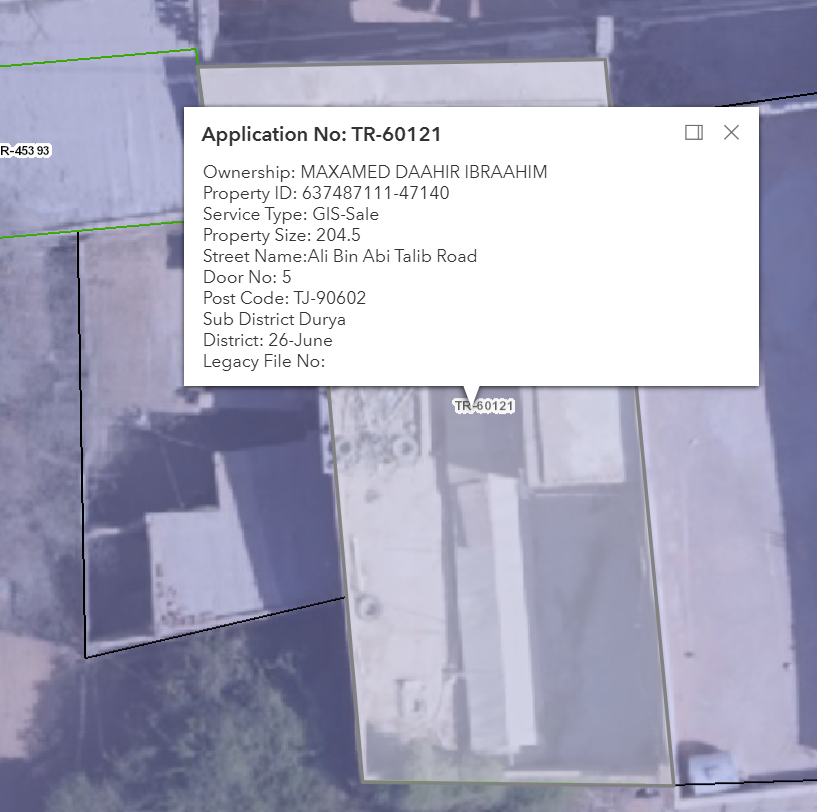Click the TR-60121 parcel label on map

484,405
